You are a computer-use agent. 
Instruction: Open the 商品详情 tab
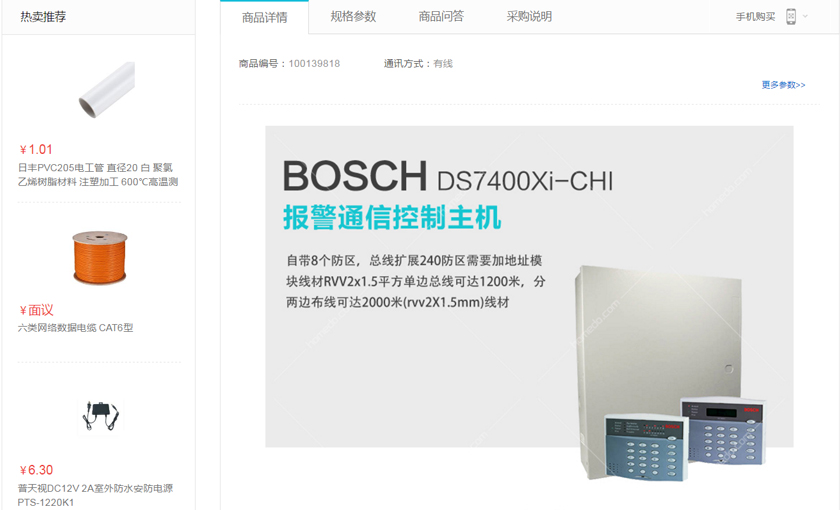pyautogui.click(x=264, y=17)
